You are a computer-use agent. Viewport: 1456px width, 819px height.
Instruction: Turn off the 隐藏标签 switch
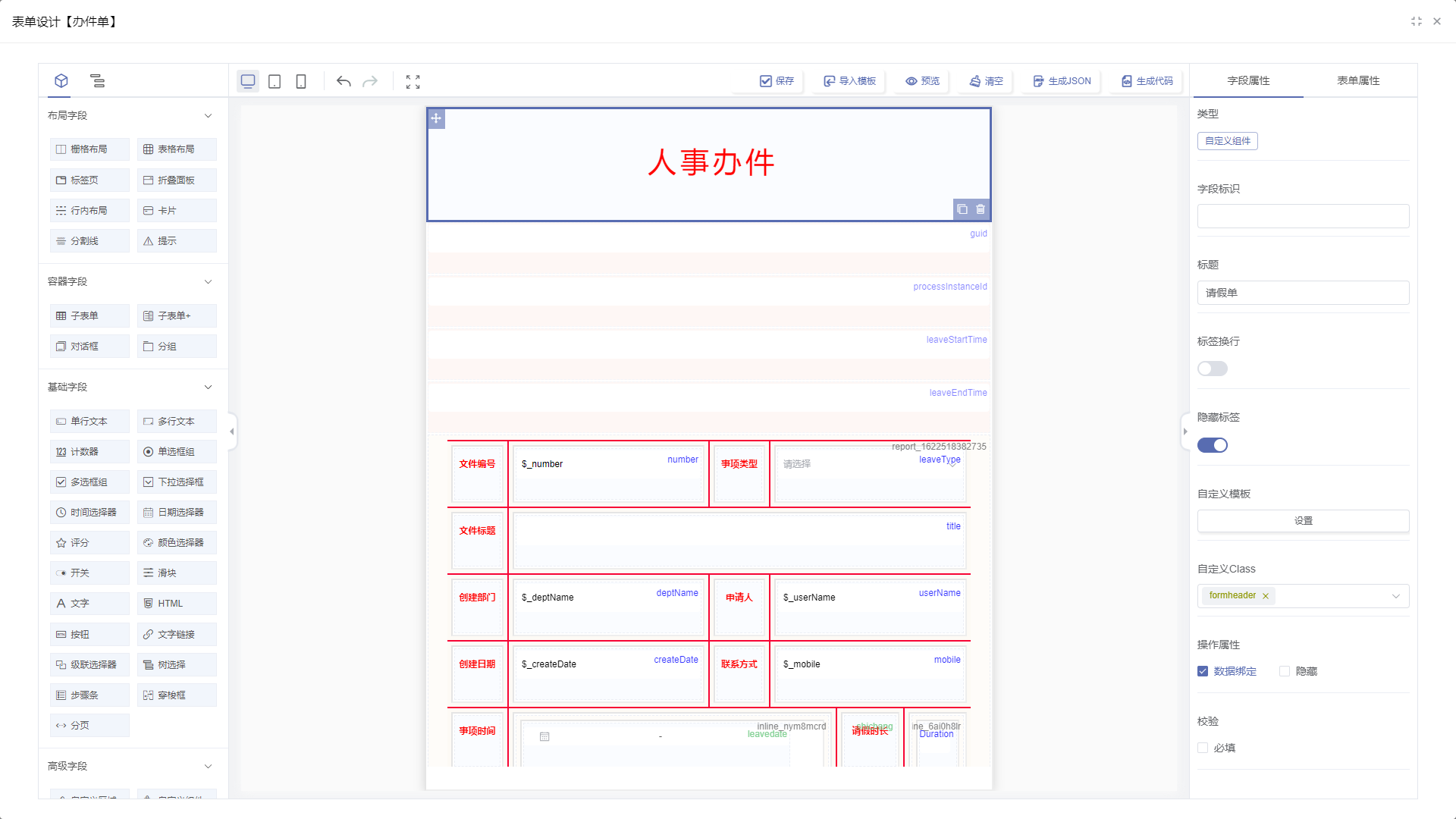point(1212,445)
